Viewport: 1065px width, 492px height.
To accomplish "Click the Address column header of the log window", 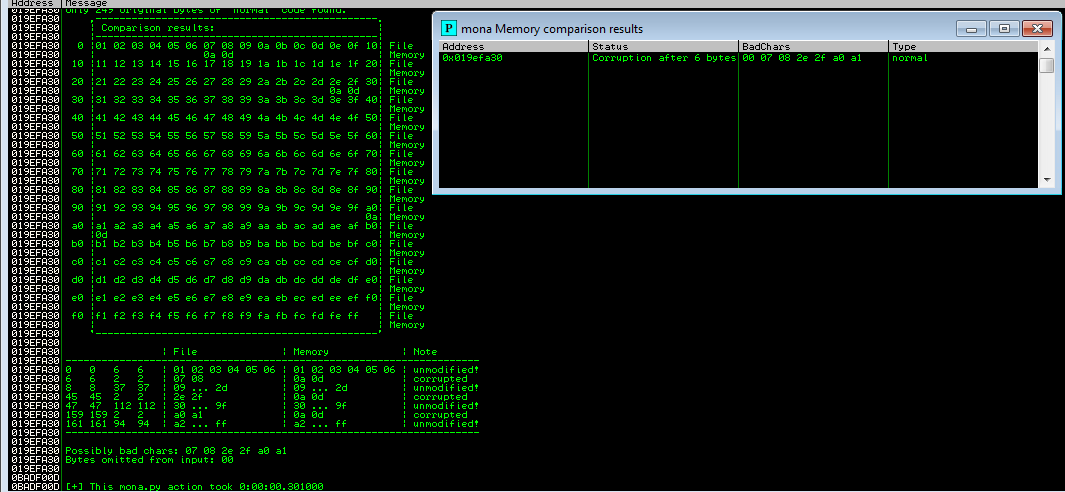I will click(x=32, y=3).
